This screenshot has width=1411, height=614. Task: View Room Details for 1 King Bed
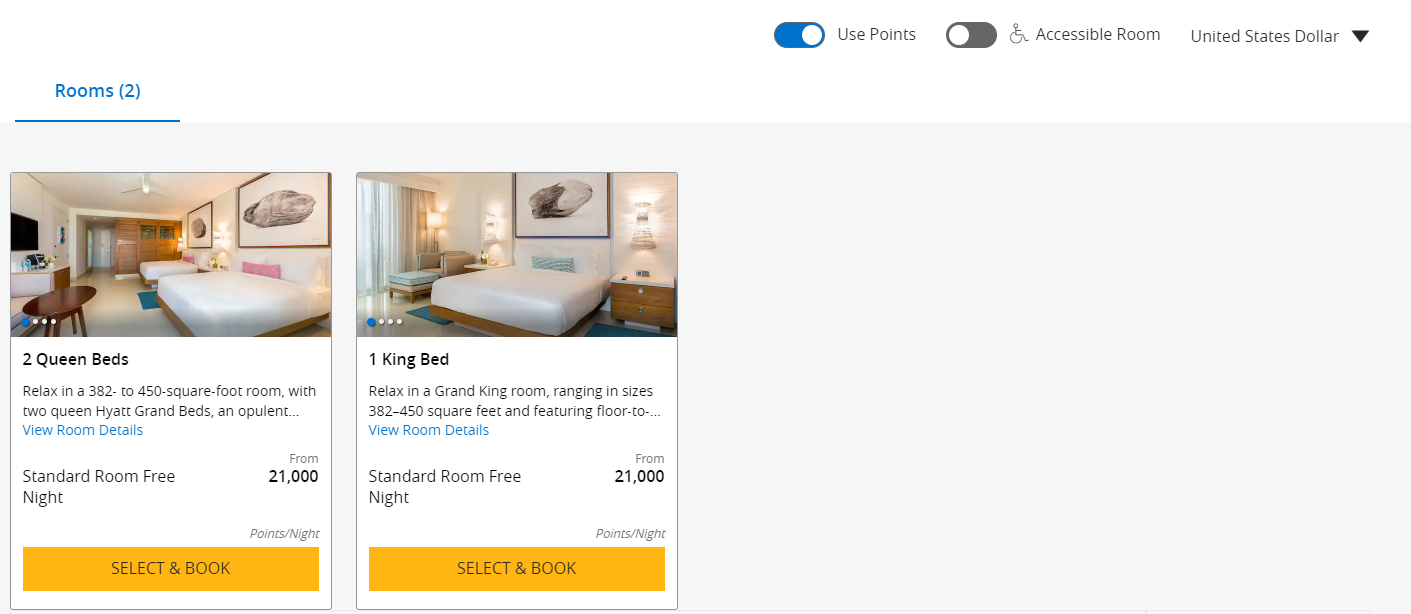pyautogui.click(x=429, y=430)
